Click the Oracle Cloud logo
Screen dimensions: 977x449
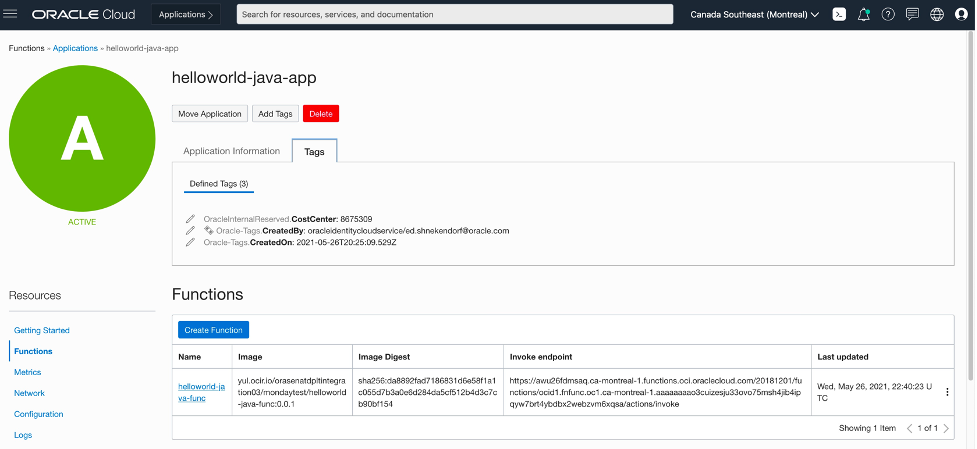[x=83, y=14]
